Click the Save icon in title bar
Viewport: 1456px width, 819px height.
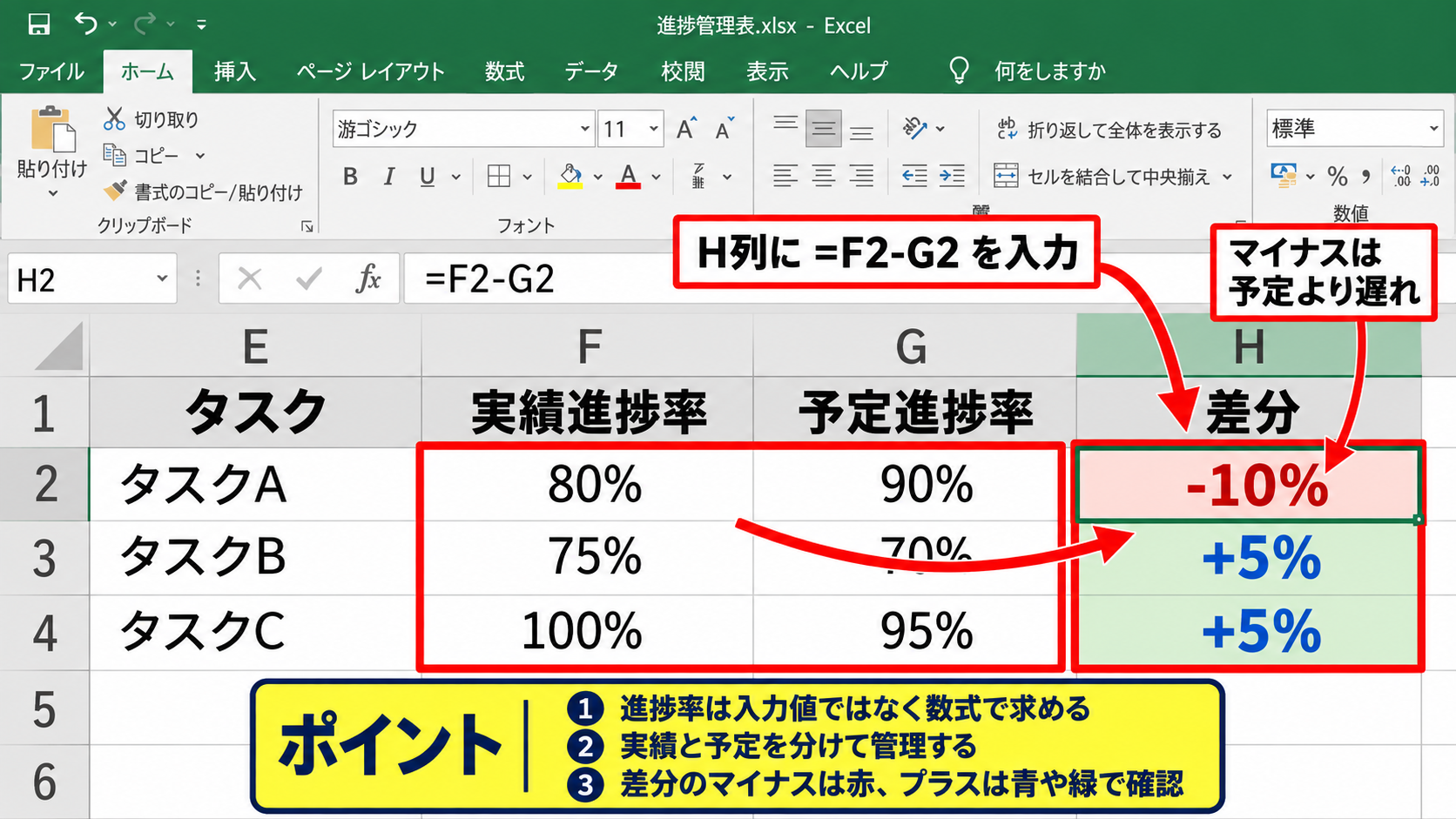pyautogui.click(x=39, y=23)
